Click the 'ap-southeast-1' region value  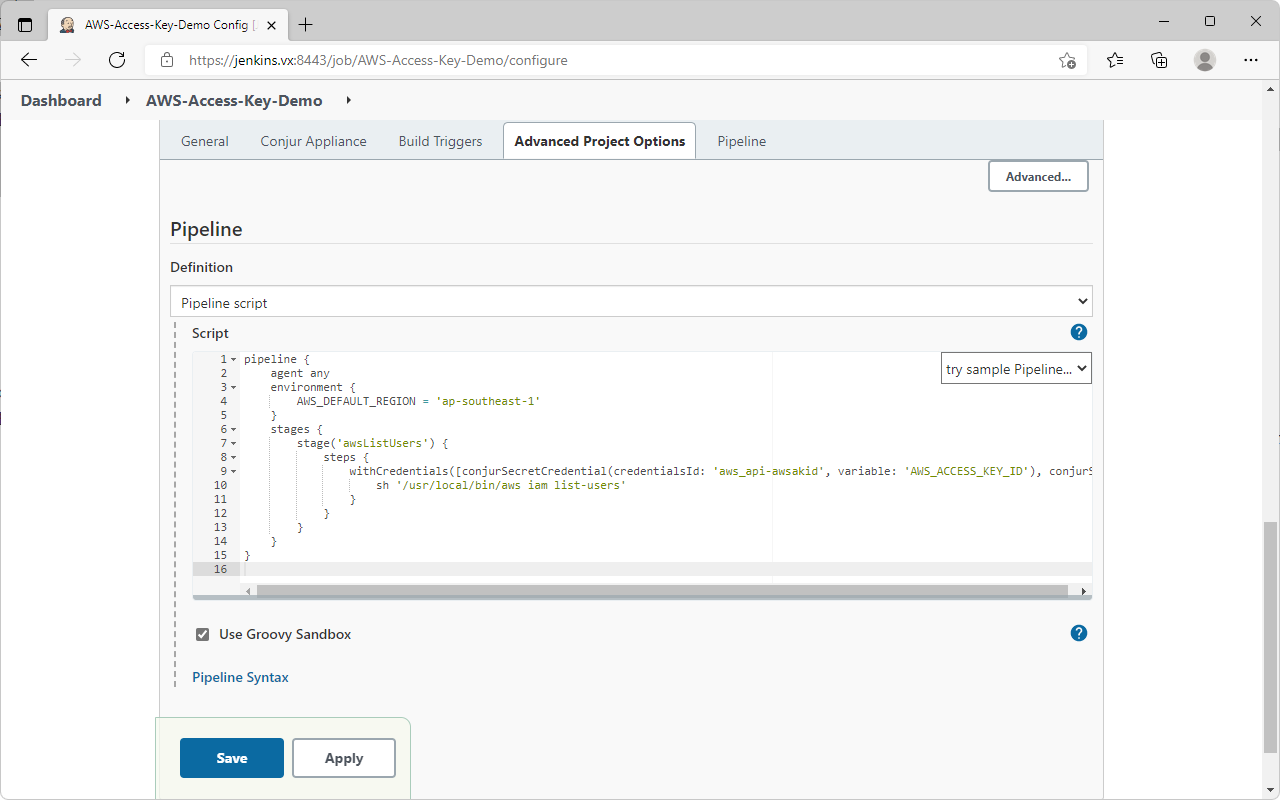click(488, 401)
